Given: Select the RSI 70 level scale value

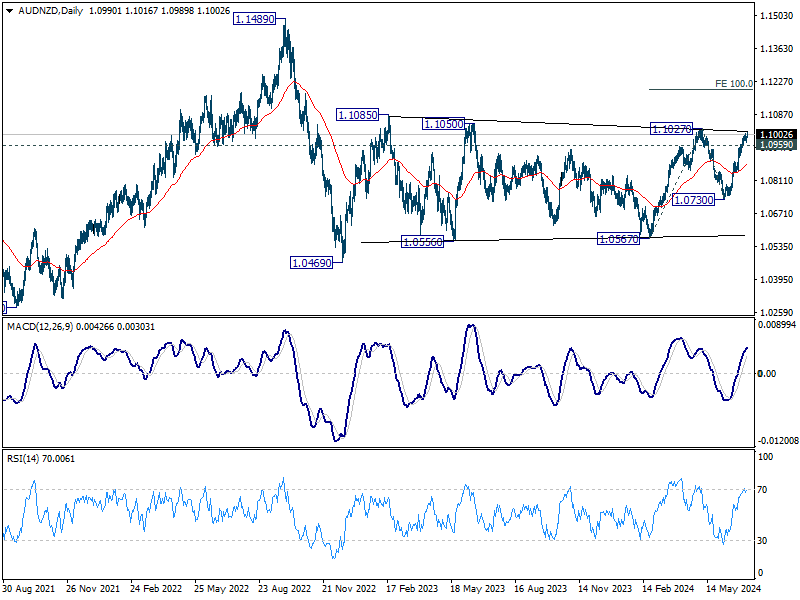Looking at the screenshot, I should (x=762, y=490).
